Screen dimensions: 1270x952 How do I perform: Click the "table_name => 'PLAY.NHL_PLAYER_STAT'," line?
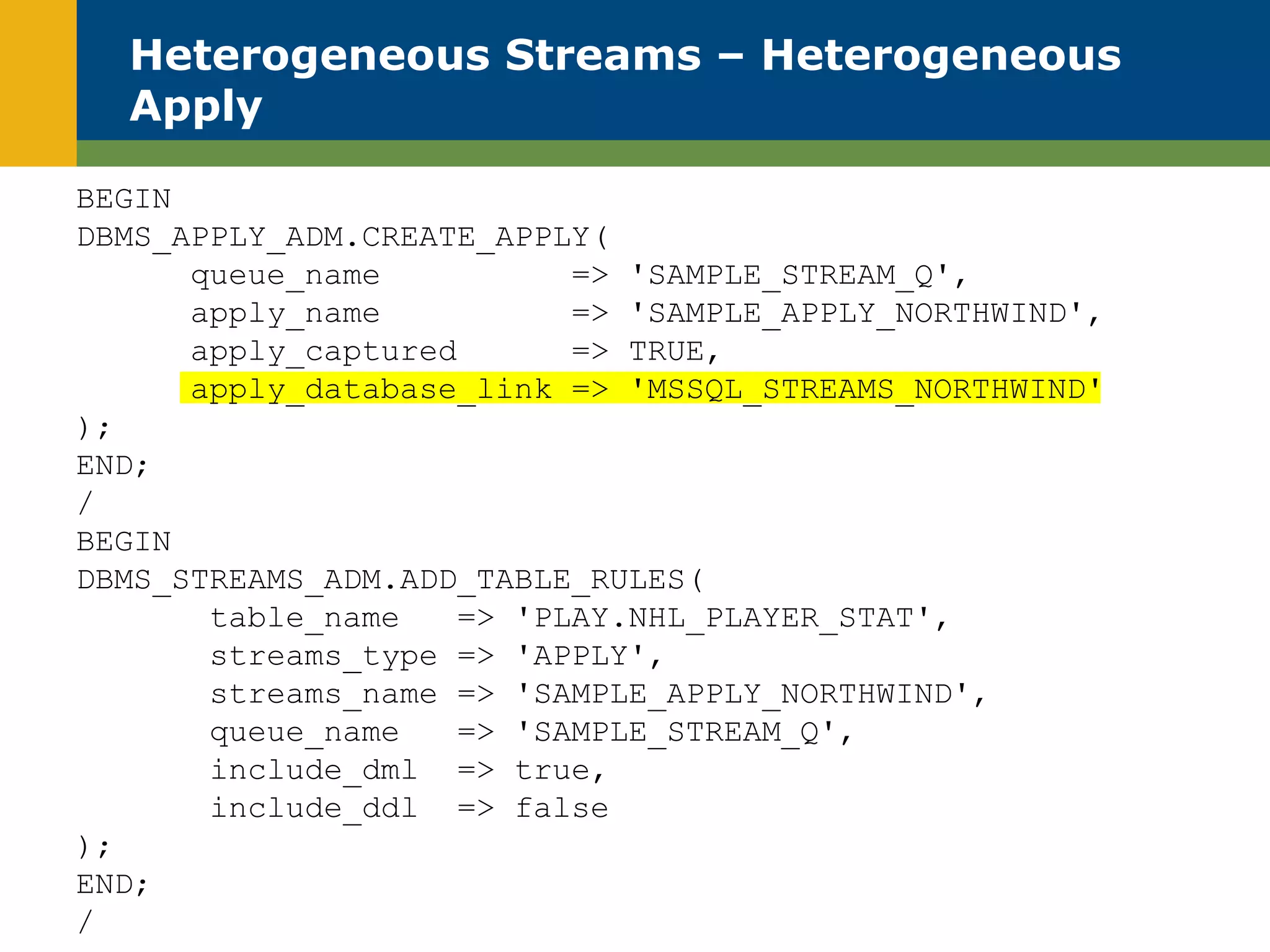click(x=579, y=619)
